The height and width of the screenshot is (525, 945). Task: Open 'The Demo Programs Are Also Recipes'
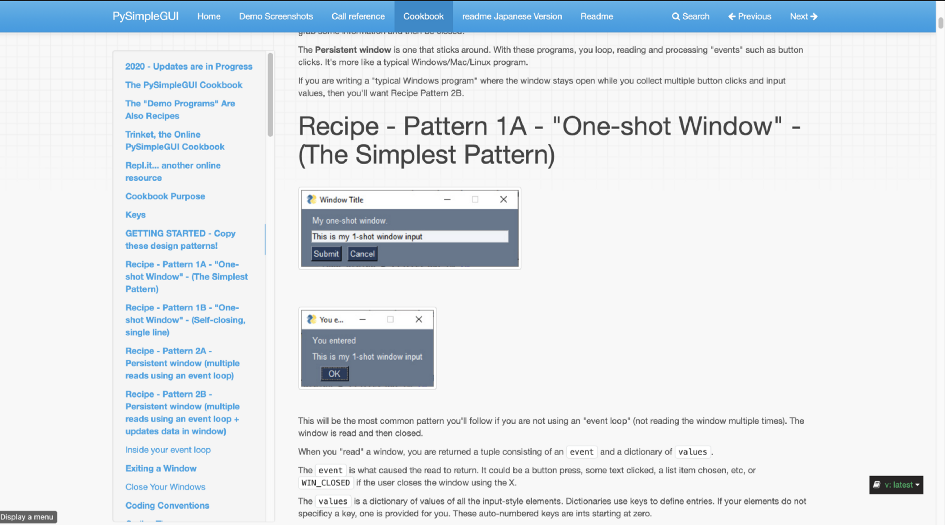pos(180,110)
